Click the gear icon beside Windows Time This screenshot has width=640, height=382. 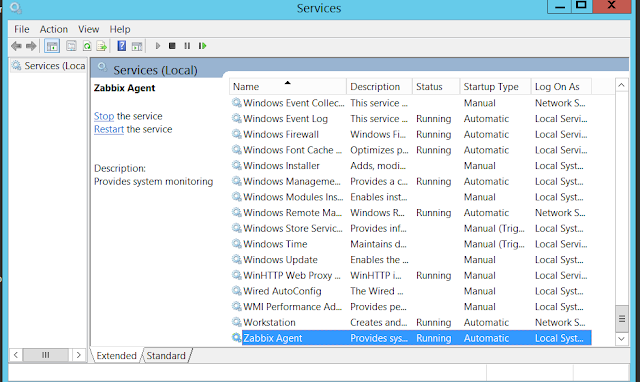click(x=236, y=243)
